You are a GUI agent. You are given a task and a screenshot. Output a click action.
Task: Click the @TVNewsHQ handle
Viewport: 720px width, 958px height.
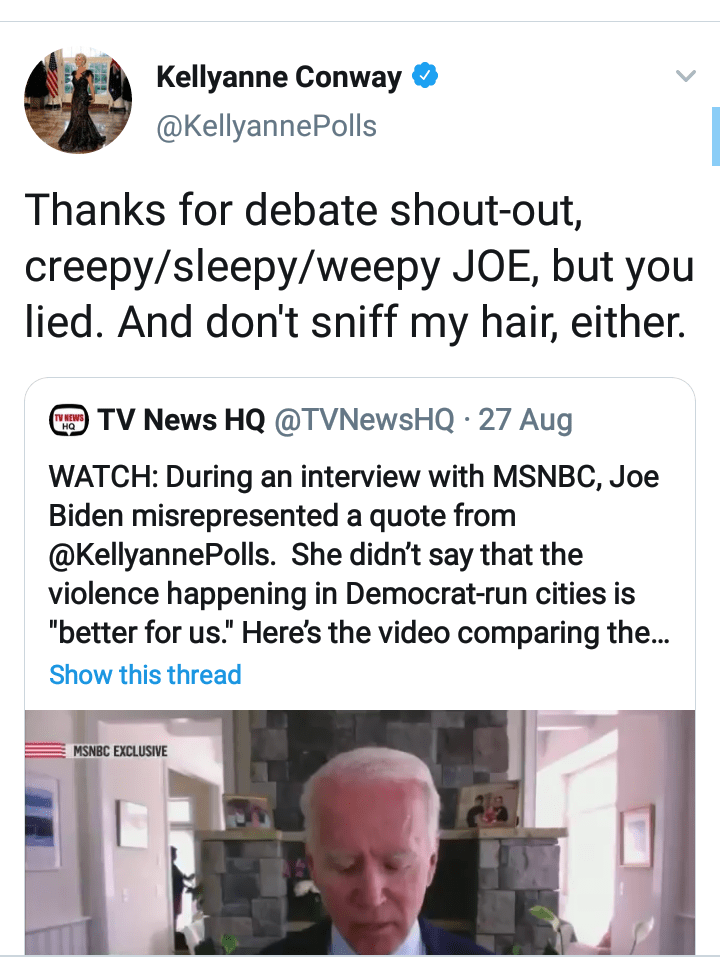tap(364, 421)
